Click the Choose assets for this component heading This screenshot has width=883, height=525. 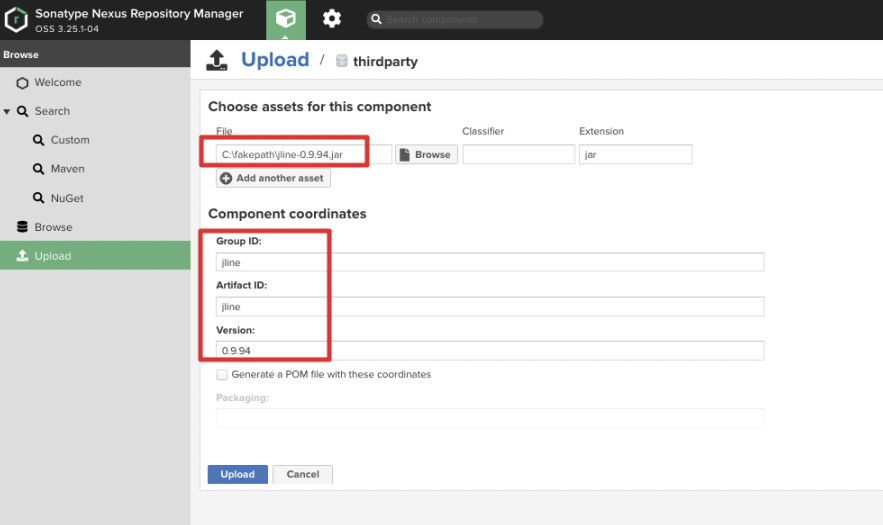pyautogui.click(x=319, y=107)
